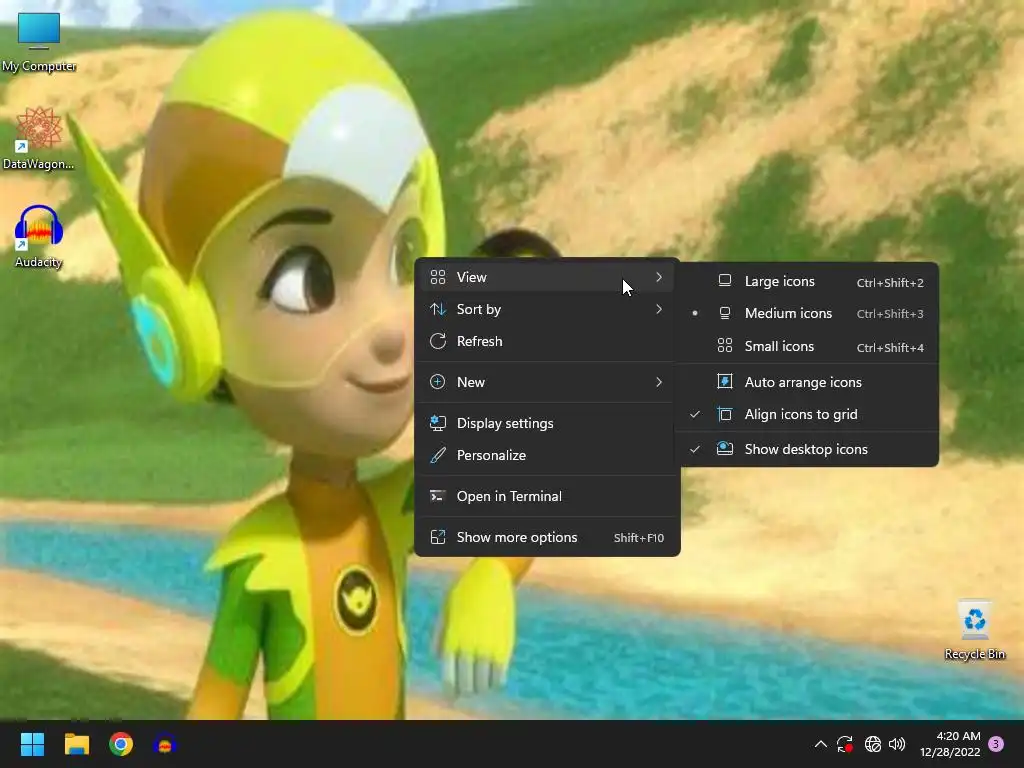Show hidden system tray icons
The image size is (1024, 768).
click(821, 744)
